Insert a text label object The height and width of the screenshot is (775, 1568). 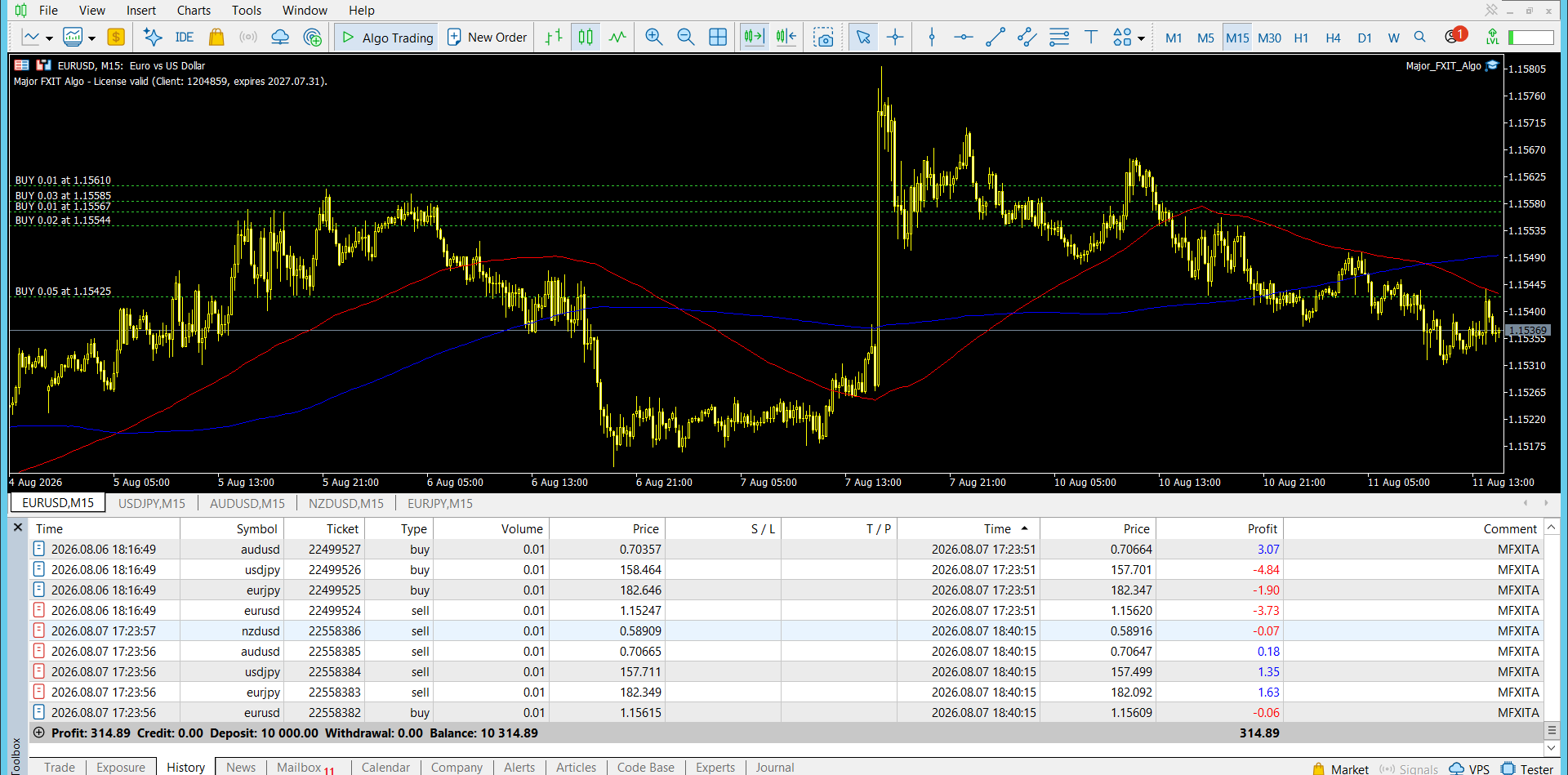(x=1091, y=37)
